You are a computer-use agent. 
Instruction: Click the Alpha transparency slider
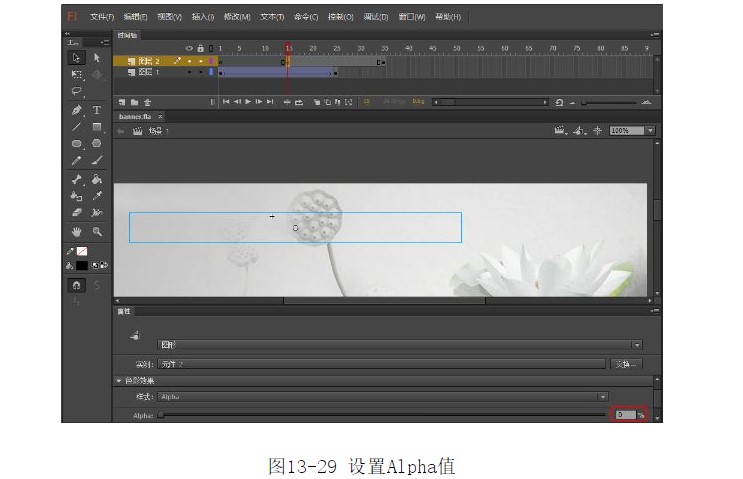pos(383,414)
